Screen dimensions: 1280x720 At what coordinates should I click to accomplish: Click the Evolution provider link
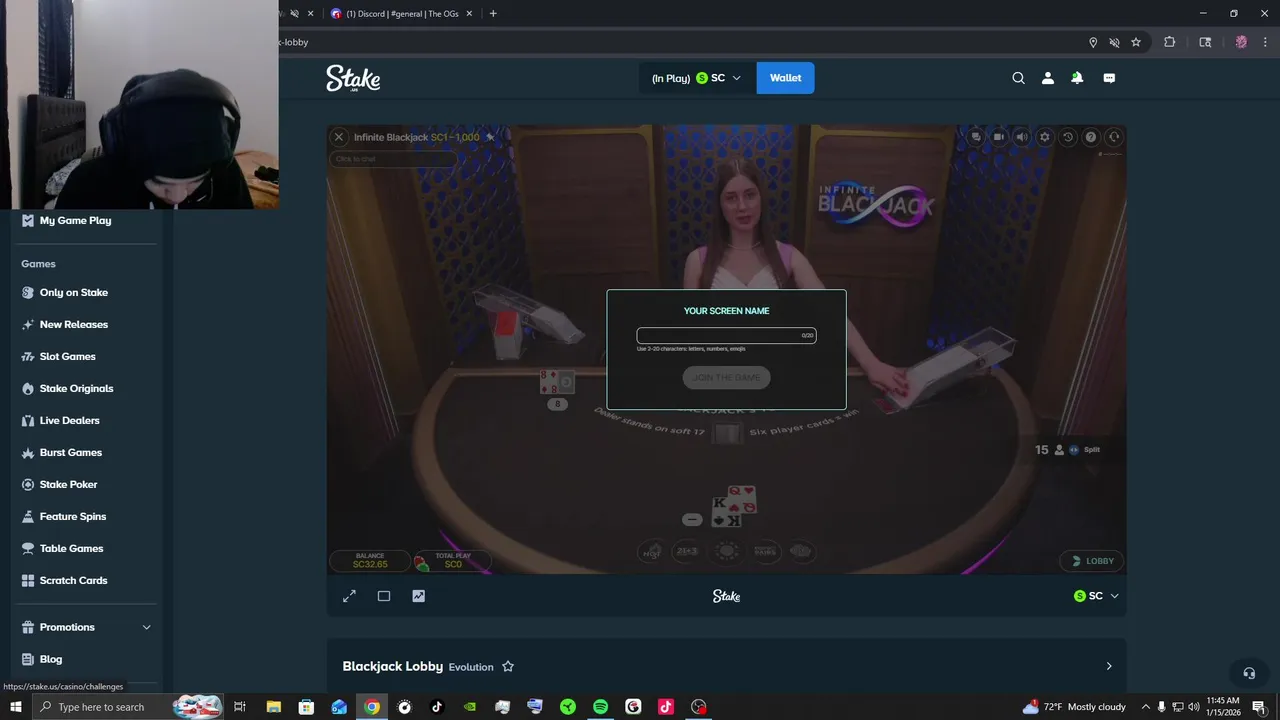471,667
